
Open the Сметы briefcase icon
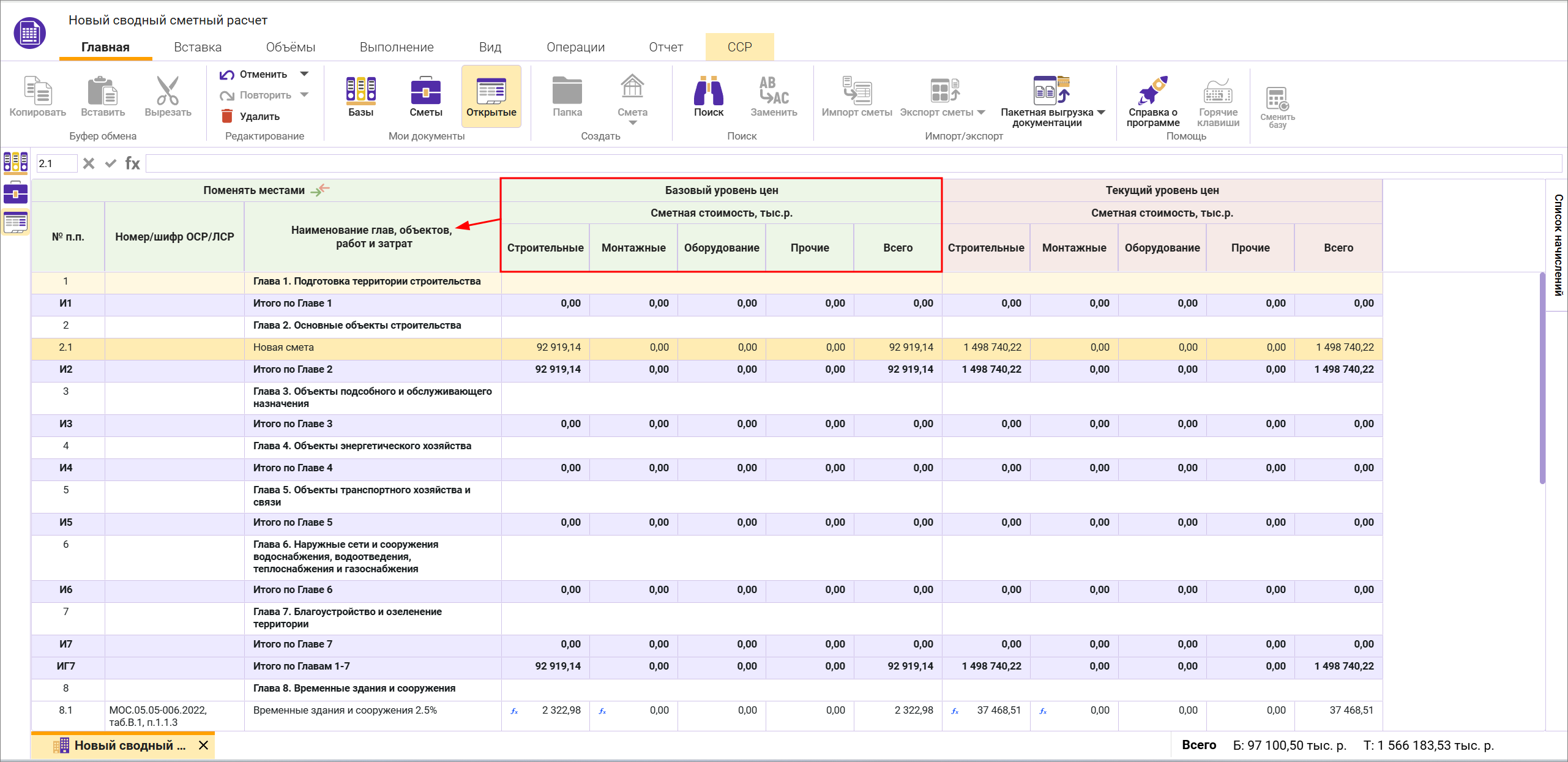[425, 91]
